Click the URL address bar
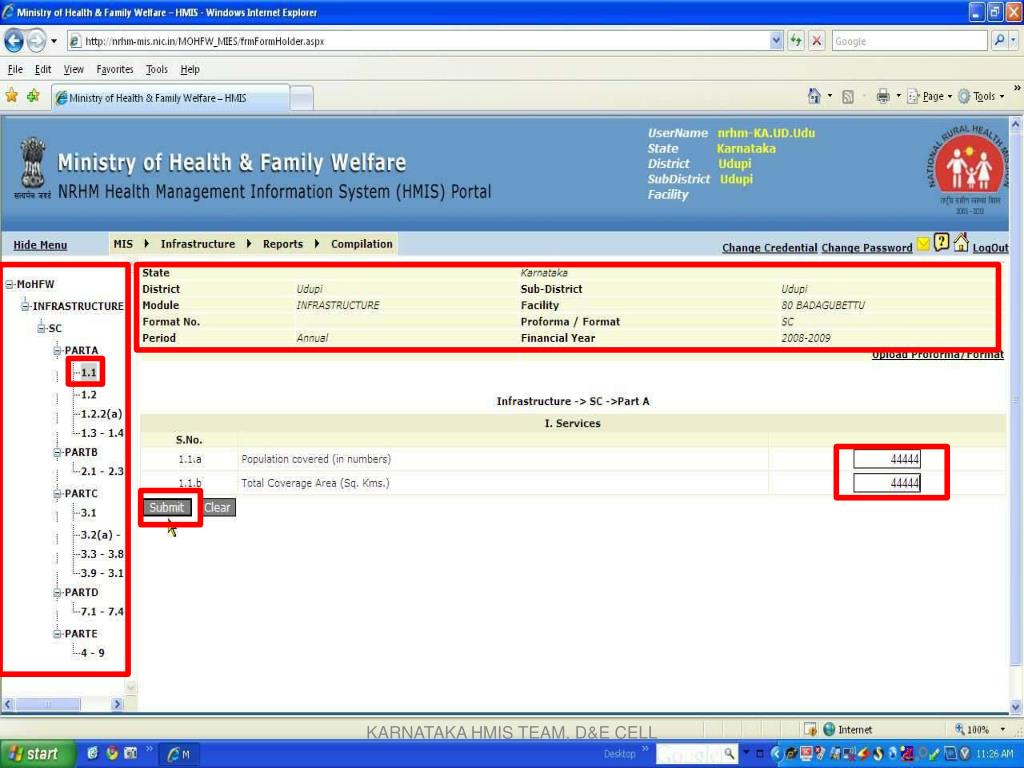This screenshot has height=768, width=1024. [x=418, y=41]
